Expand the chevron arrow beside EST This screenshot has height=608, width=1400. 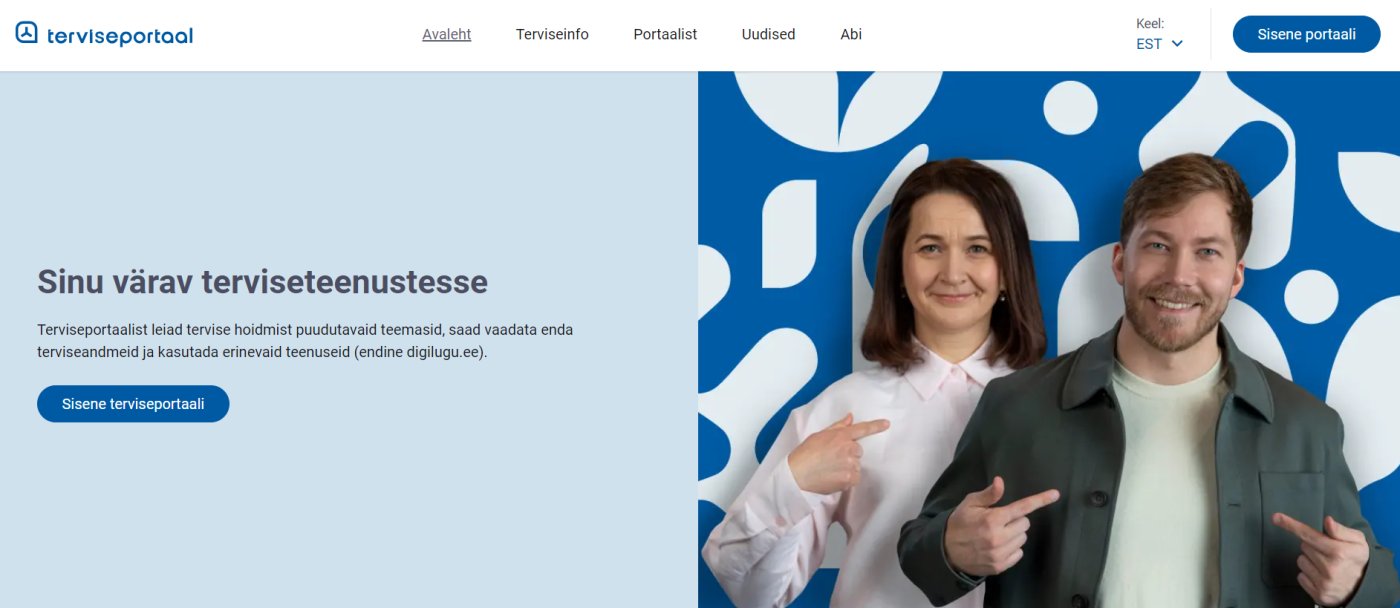click(1177, 44)
